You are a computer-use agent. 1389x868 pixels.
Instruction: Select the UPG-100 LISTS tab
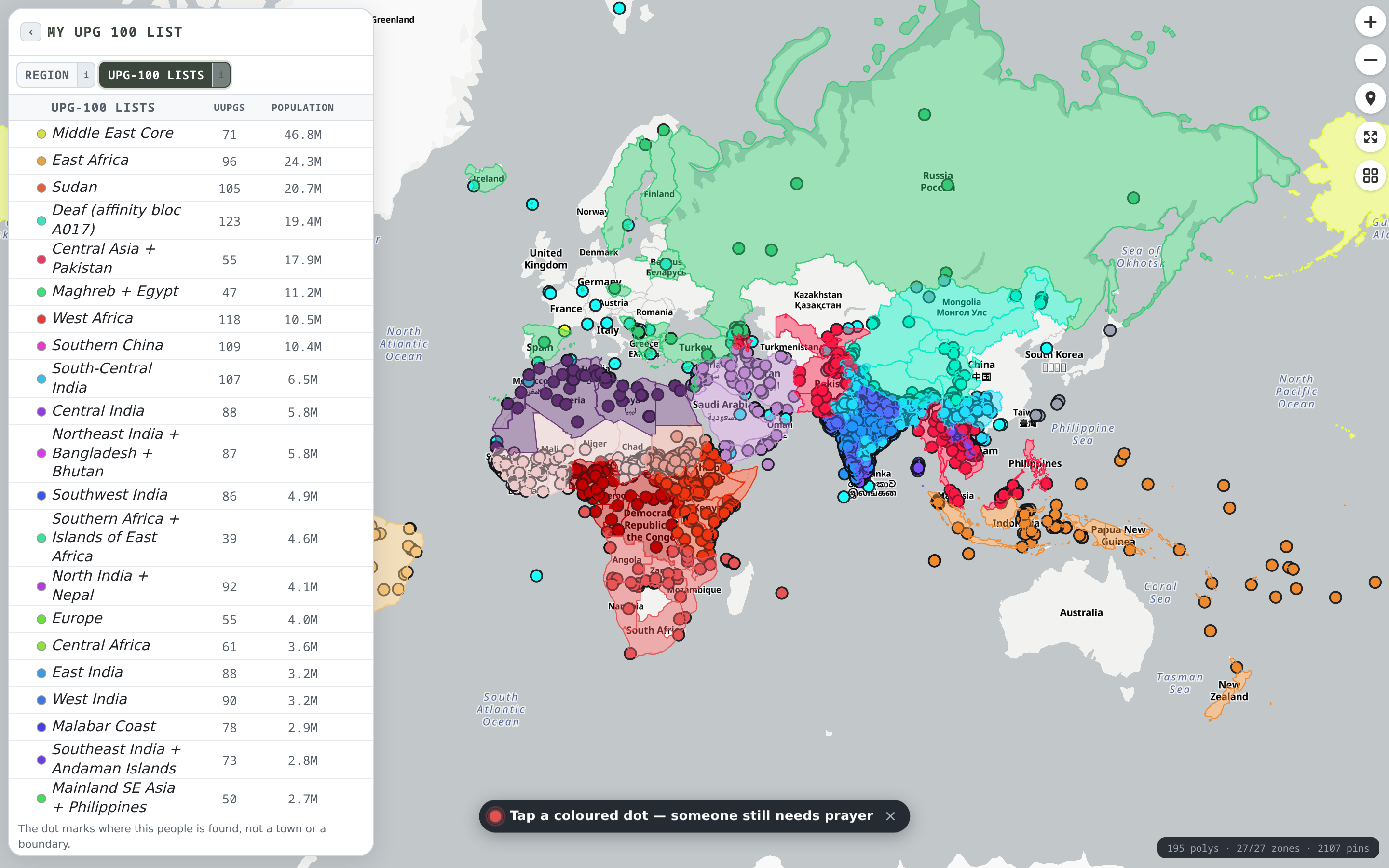[x=156, y=75]
